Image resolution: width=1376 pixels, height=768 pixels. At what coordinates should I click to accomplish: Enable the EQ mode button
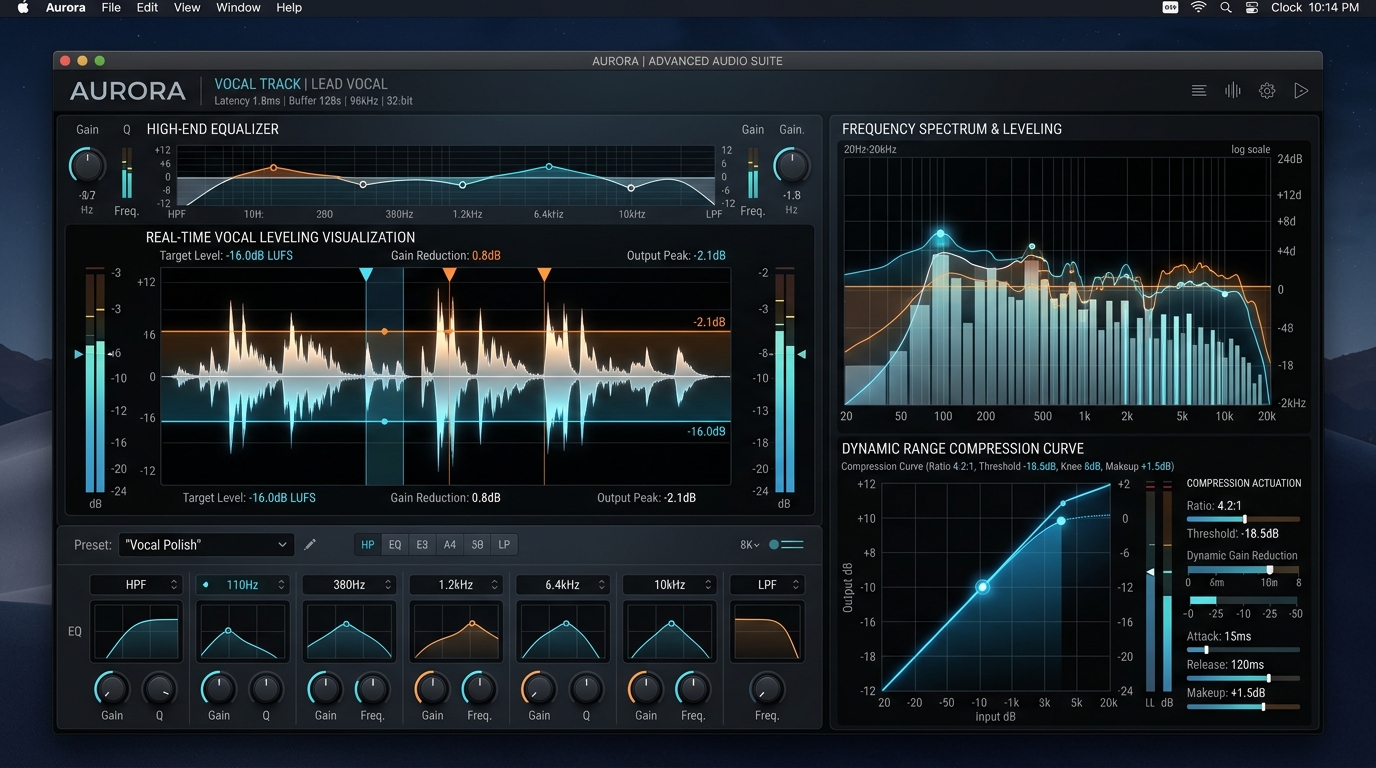(395, 545)
